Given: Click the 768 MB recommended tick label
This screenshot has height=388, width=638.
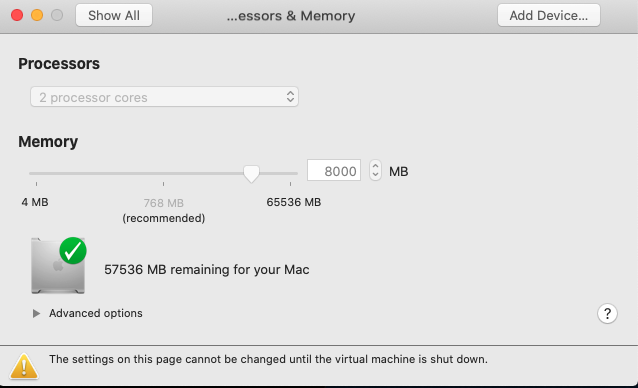Looking at the screenshot, I should pyautogui.click(x=164, y=210).
